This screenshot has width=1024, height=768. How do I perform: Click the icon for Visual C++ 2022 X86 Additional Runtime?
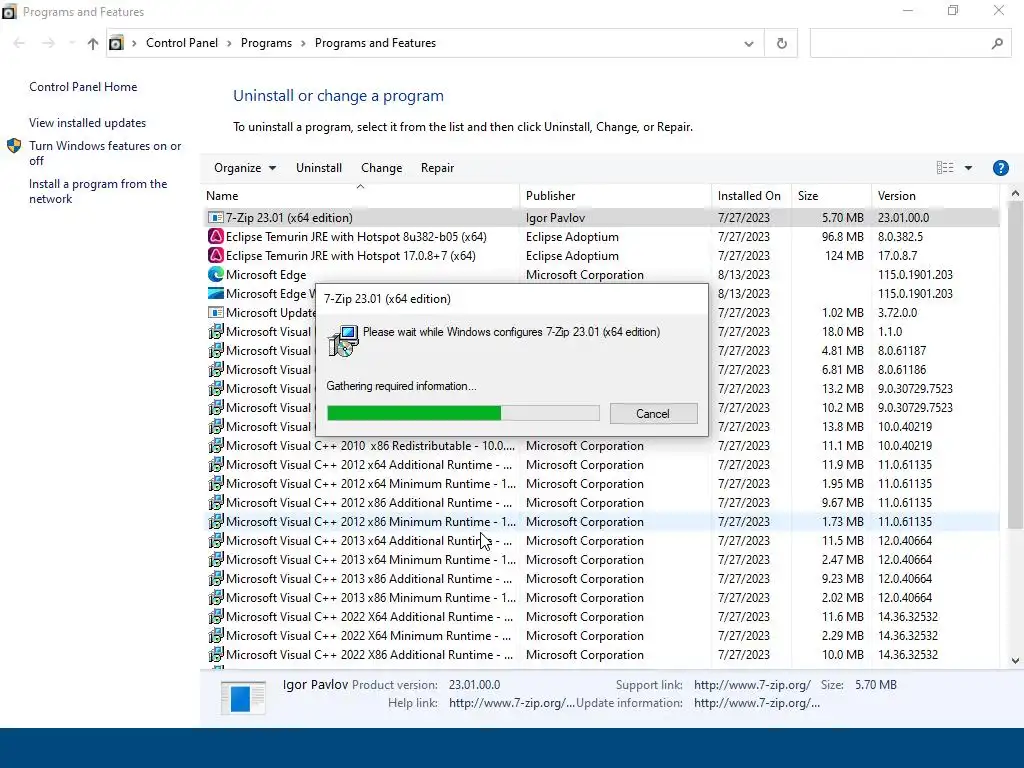point(216,654)
